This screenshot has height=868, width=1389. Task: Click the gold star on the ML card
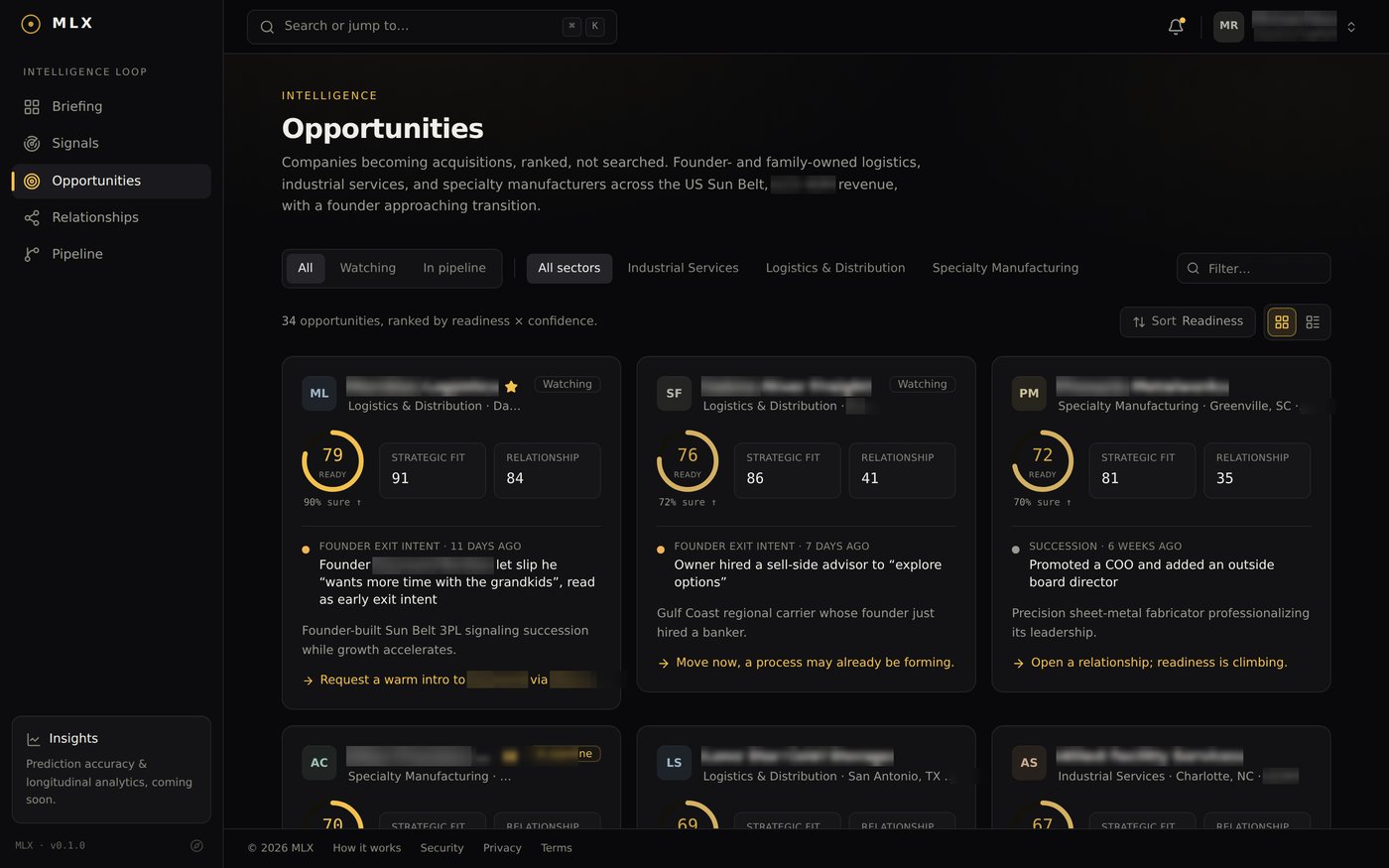tap(511, 387)
